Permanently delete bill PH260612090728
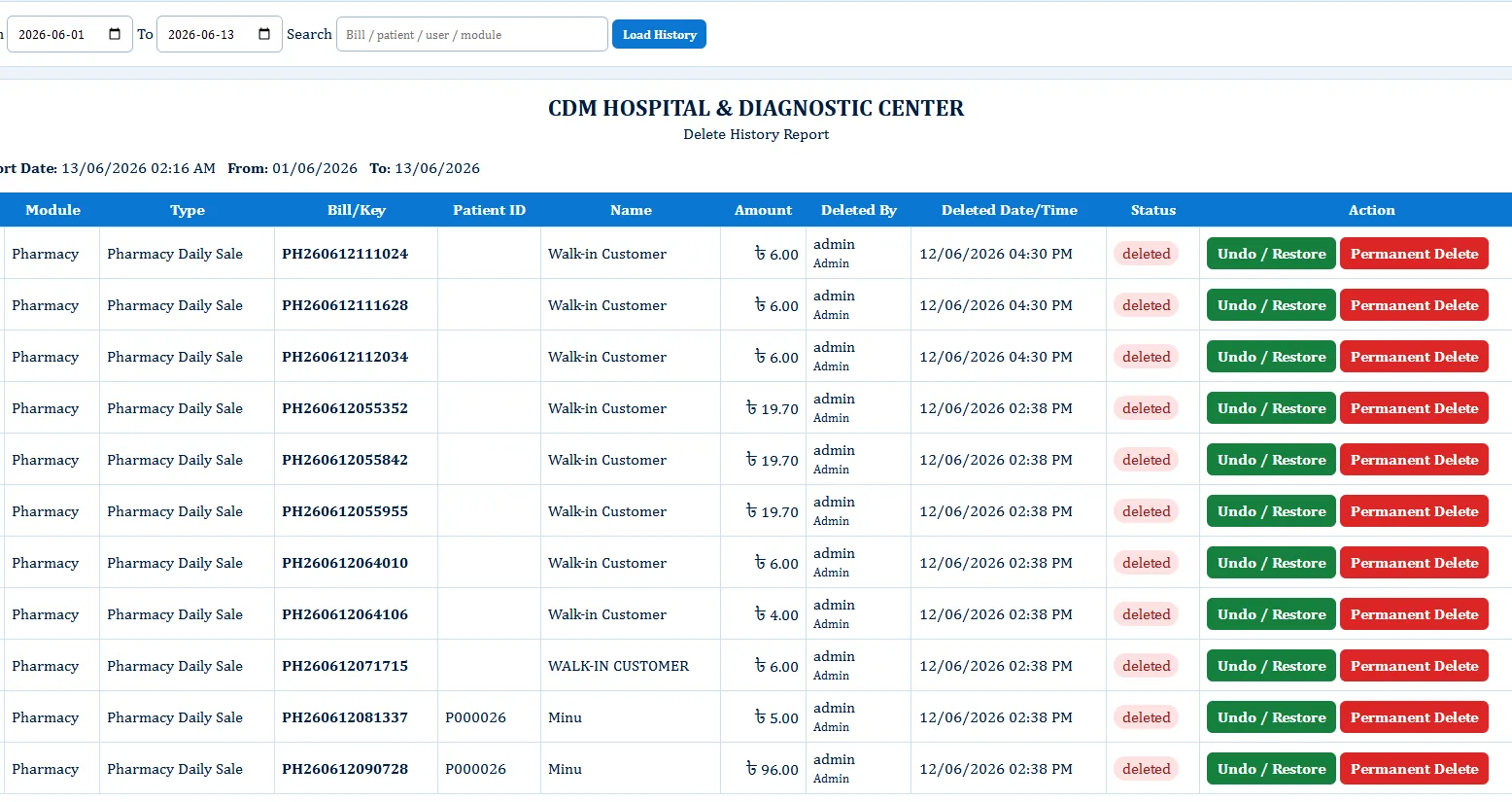The image size is (1512, 802). (1414, 769)
